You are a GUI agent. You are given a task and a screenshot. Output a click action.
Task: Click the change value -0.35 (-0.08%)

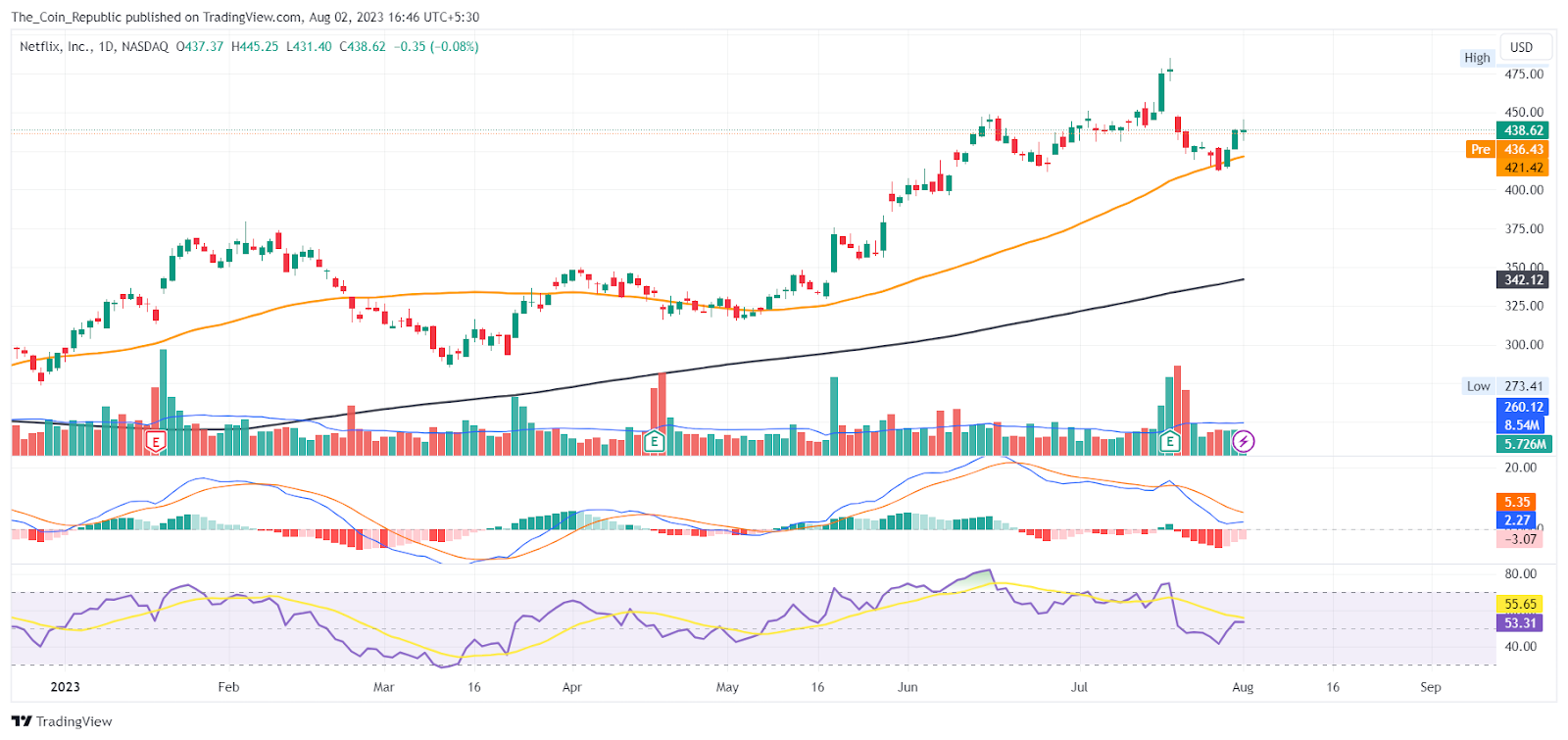click(436, 46)
